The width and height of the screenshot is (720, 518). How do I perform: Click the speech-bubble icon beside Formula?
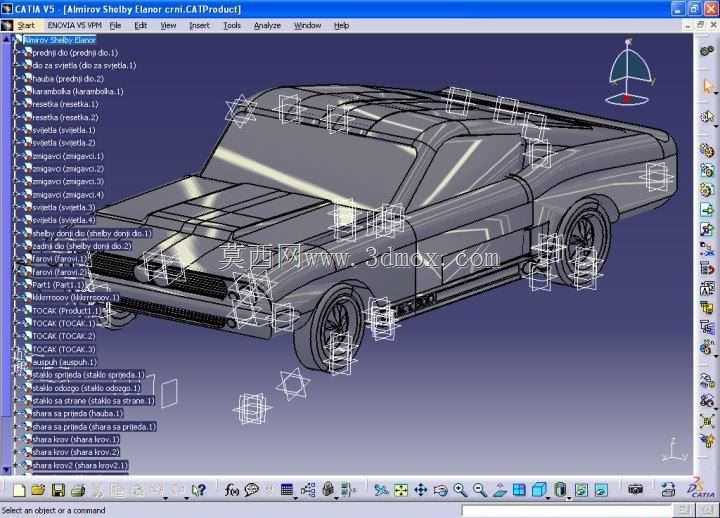pyautogui.click(x=252, y=490)
